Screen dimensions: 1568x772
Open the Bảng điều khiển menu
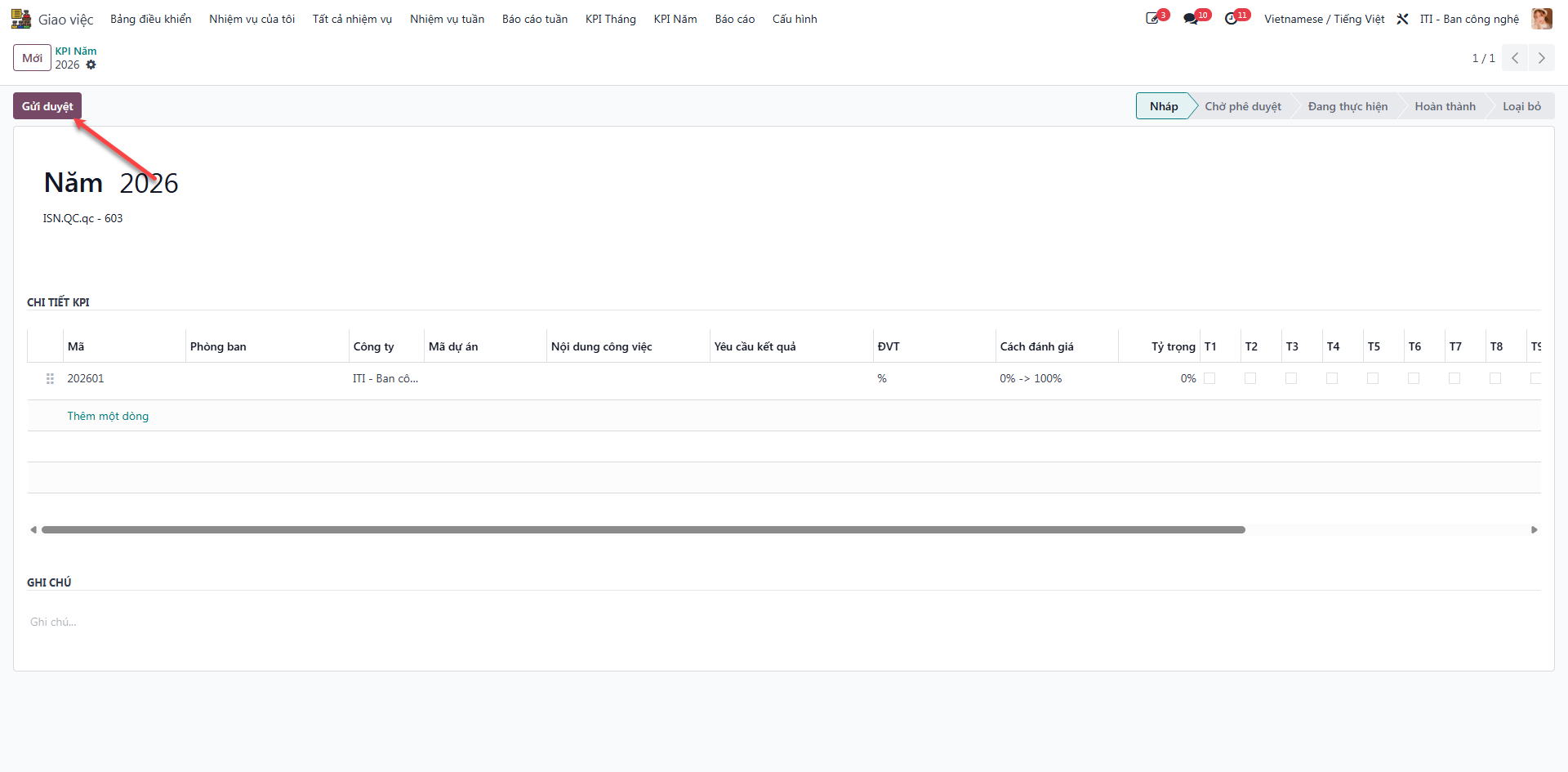[x=151, y=19]
